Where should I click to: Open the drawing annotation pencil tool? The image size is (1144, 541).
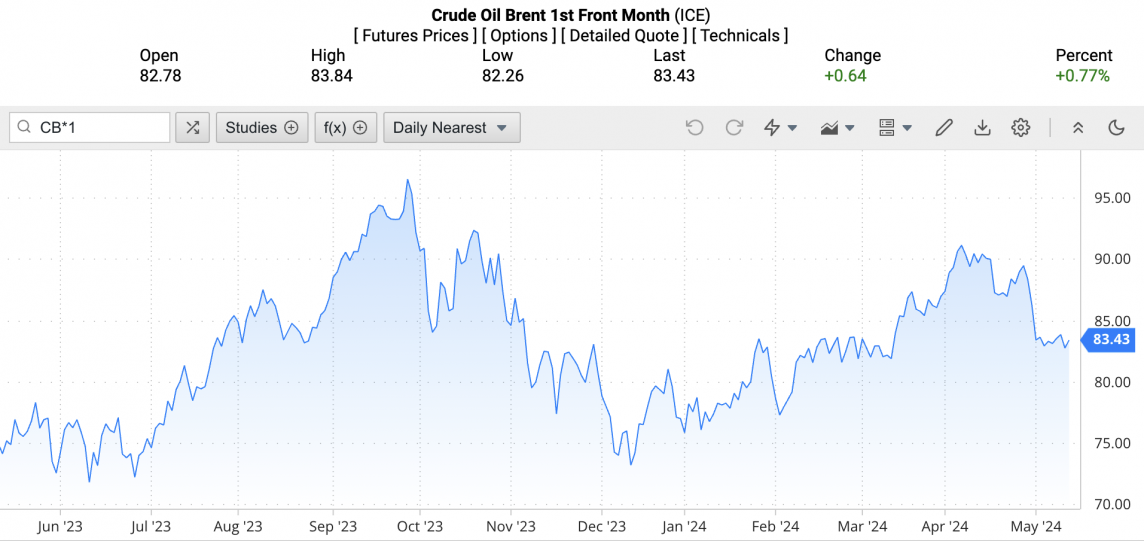coord(943,127)
